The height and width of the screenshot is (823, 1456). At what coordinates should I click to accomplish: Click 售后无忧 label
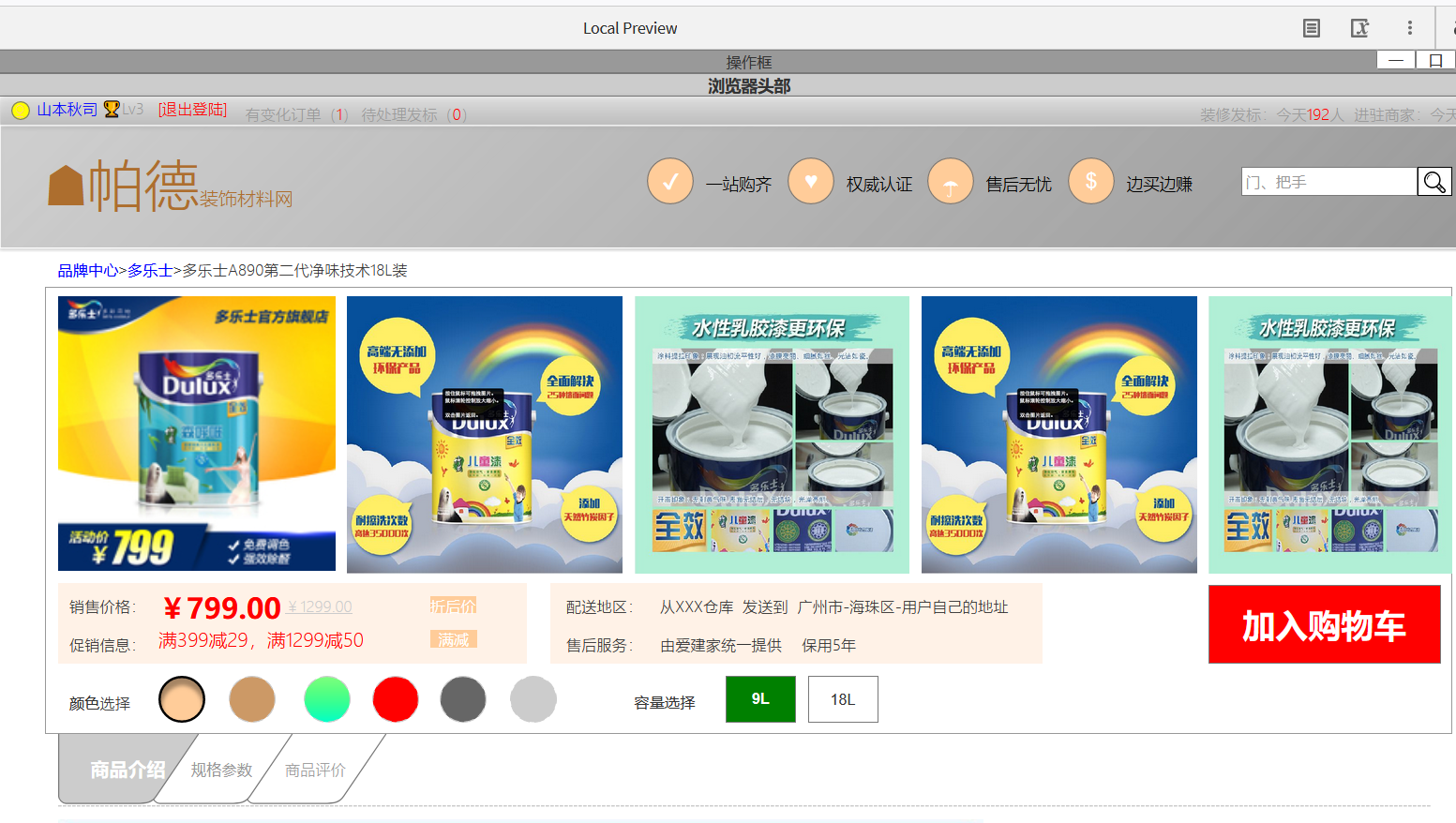(x=1019, y=185)
